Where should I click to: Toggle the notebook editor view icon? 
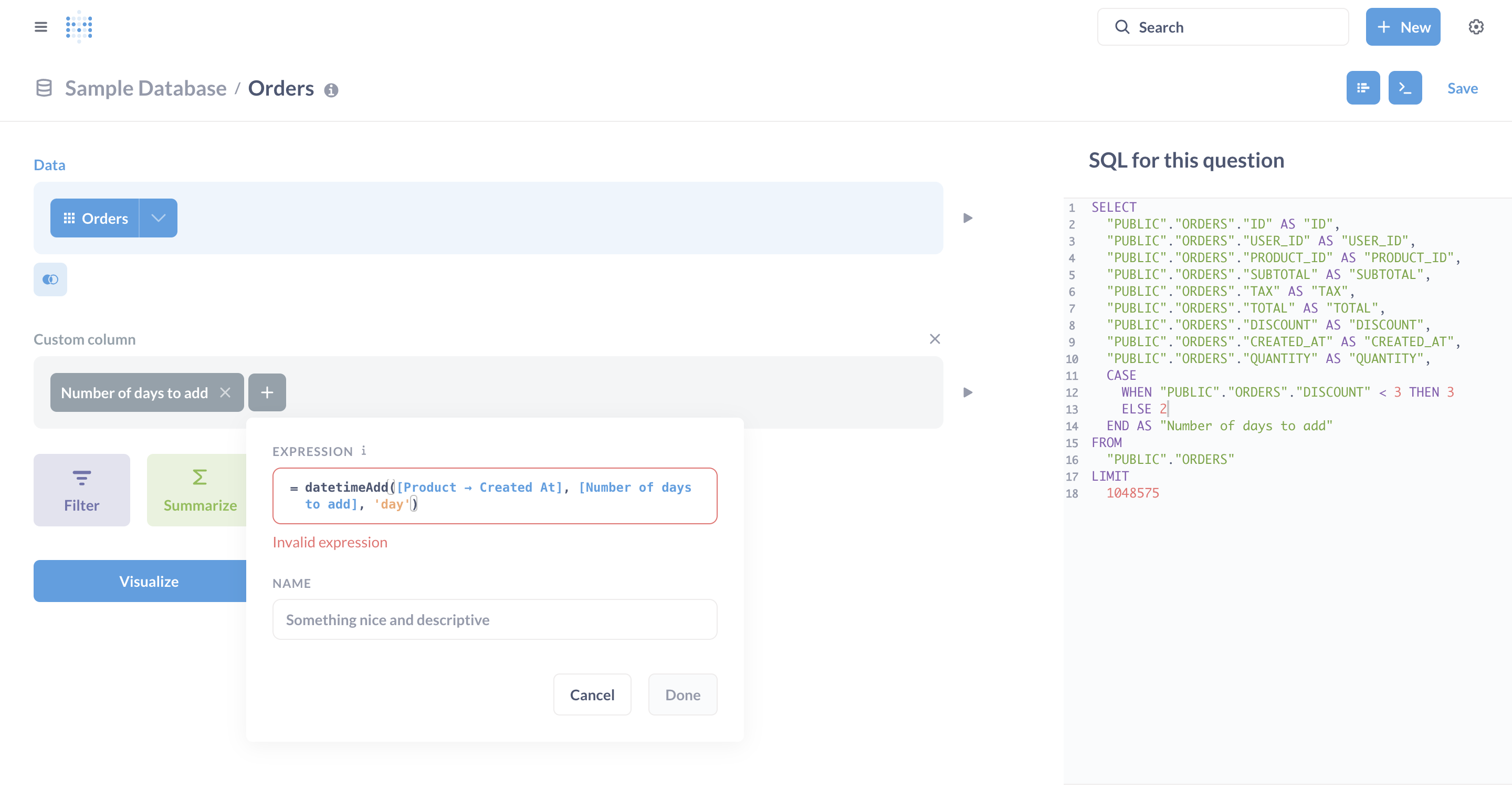click(x=1362, y=88)
